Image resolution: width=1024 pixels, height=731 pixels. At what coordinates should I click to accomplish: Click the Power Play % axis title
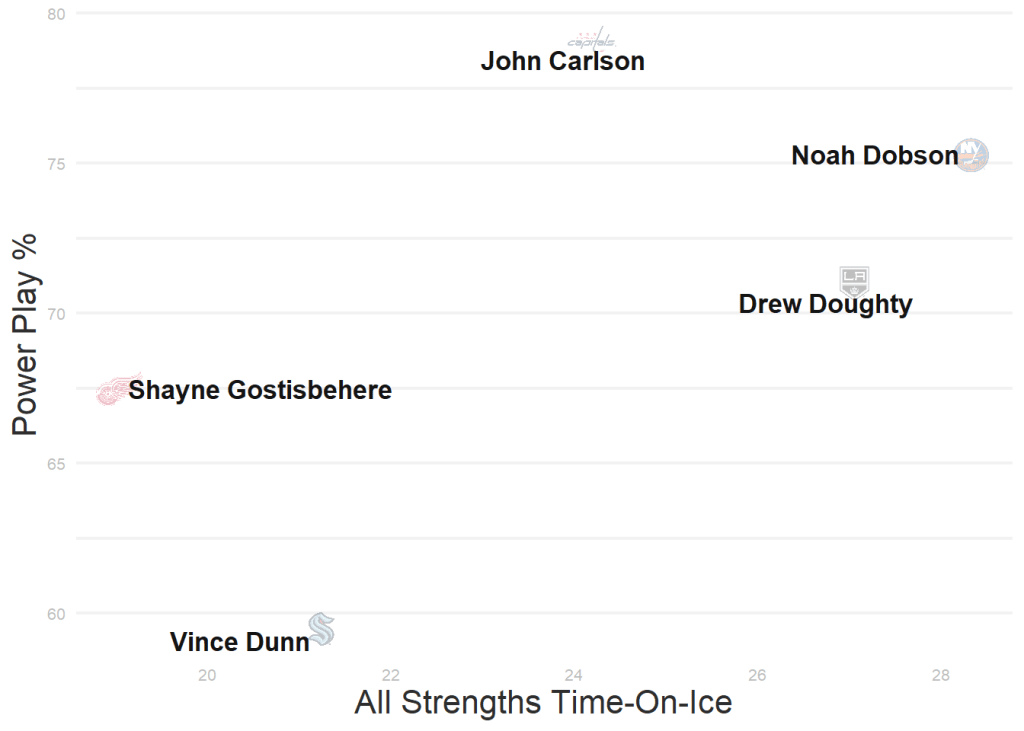point(25,334)
